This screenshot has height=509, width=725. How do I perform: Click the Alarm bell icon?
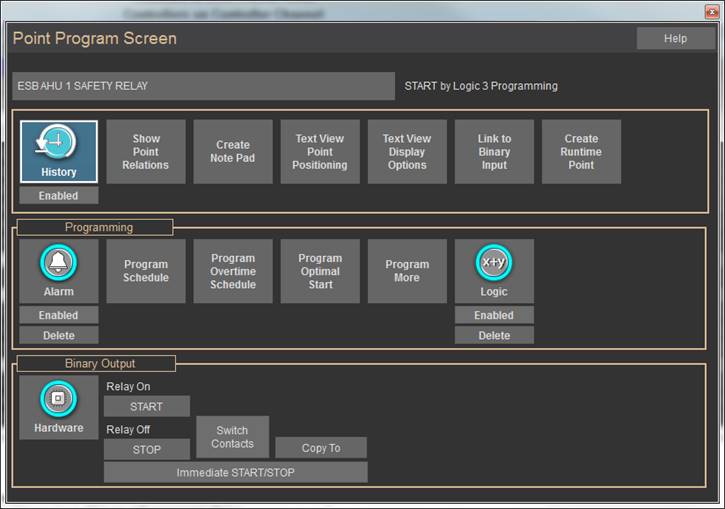click(58, 264)
